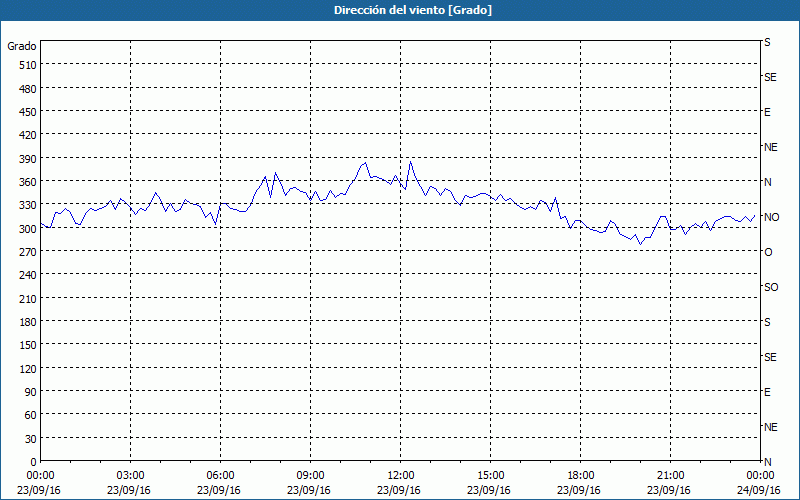Click compass label "NO" on right axis
The height and width of the screenshot is (500, 800).
coord(771,217)
